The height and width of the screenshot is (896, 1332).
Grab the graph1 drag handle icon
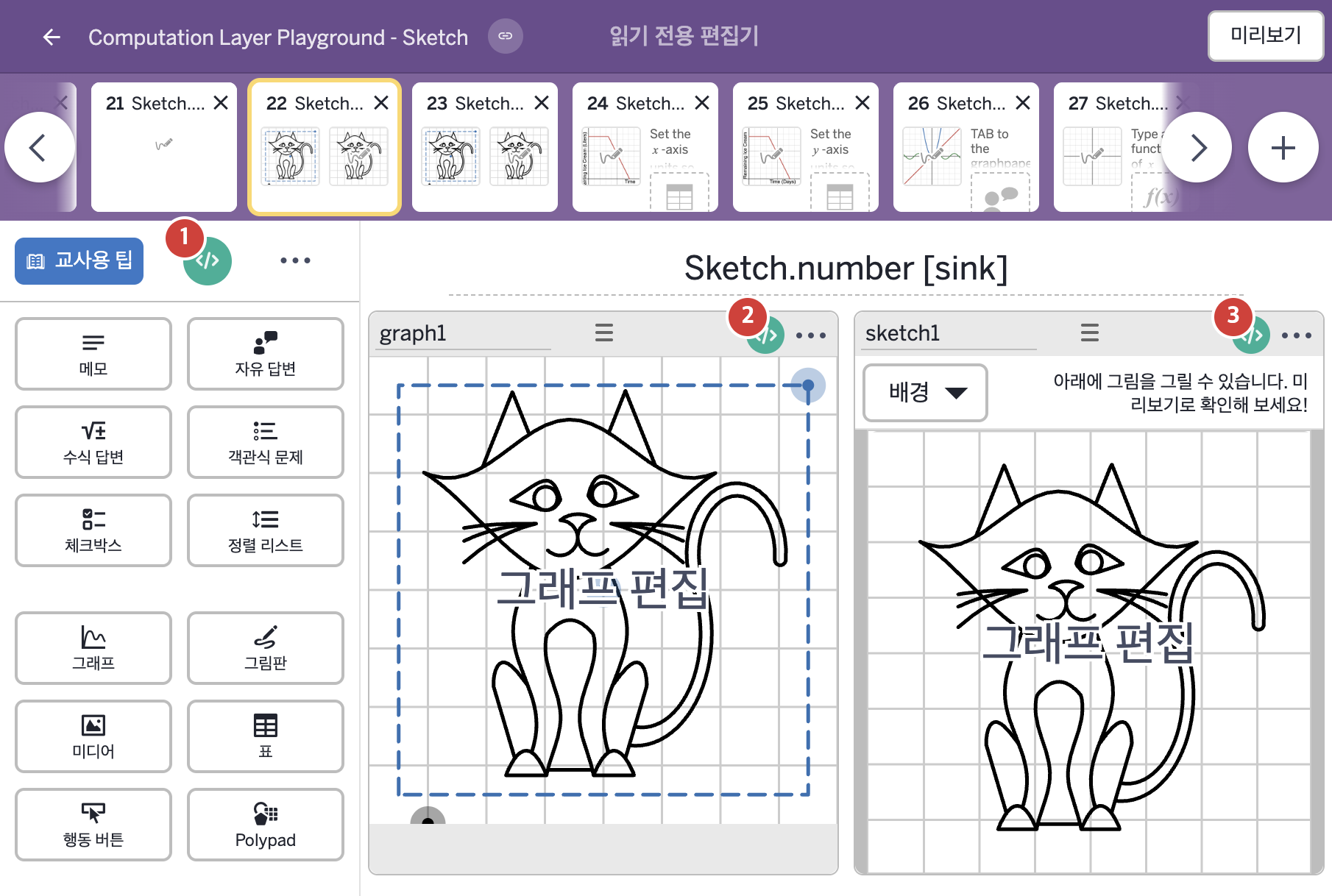604,333
